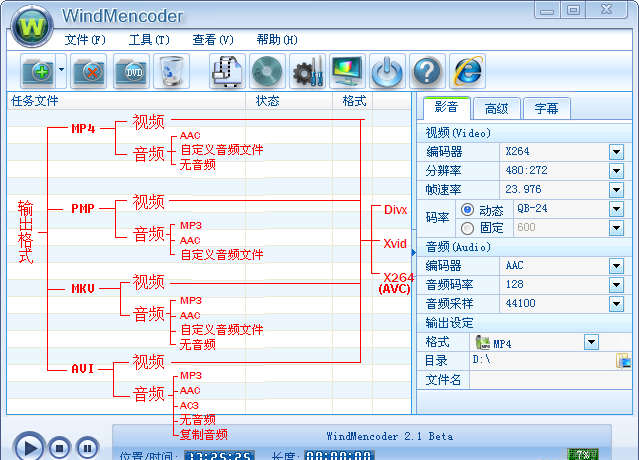Click the Play button

pyautogui.click(x=29, y=447)
